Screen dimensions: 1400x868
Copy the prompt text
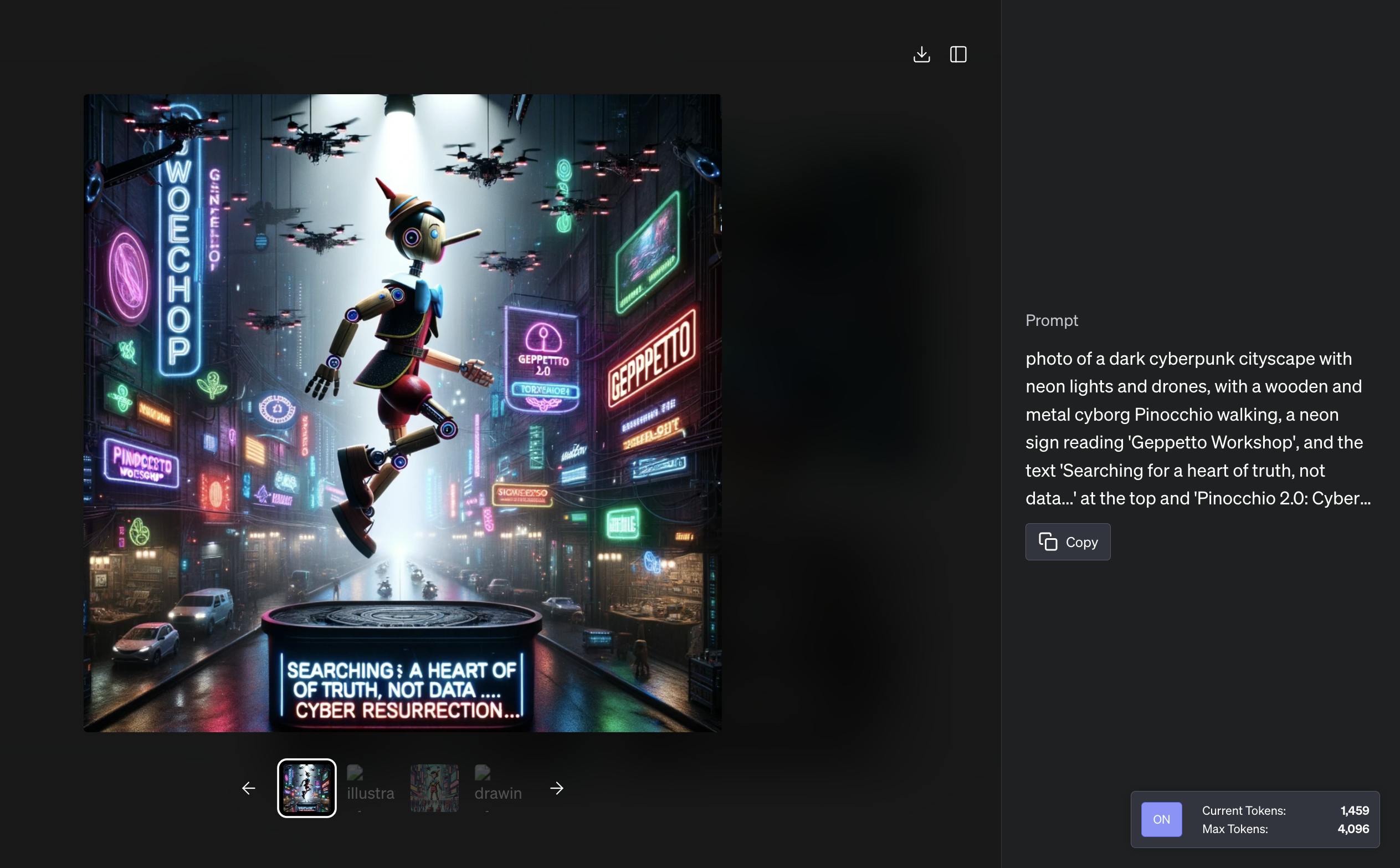pyautogui.click(x=1068, y=542)
